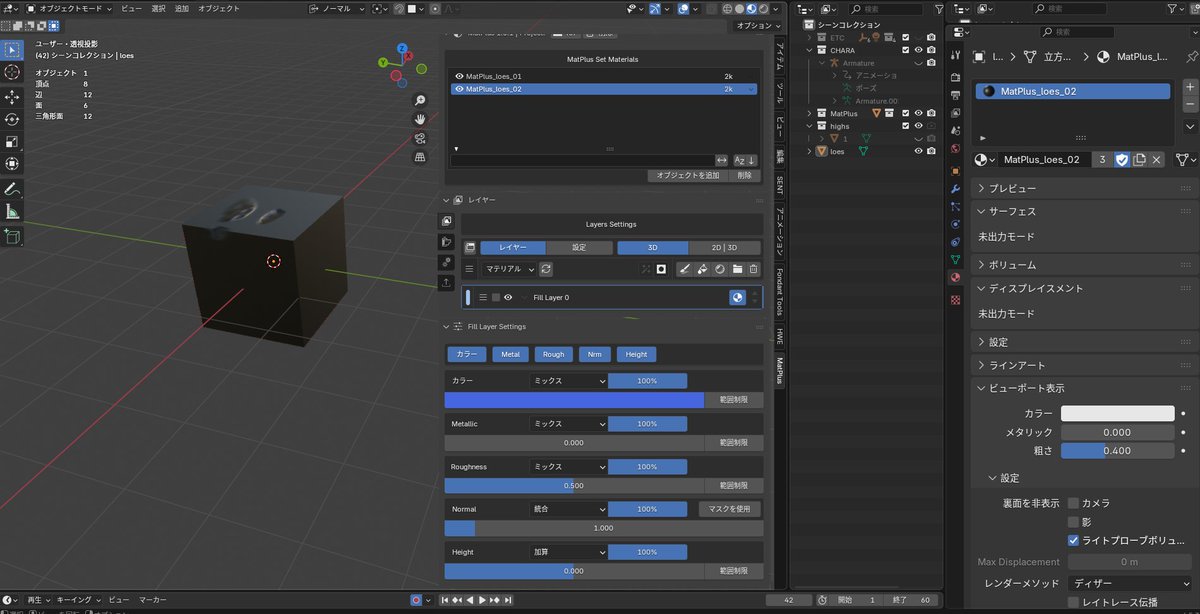The image size is (1200, 614).
Task: Click the paint brush layer icon
Action: click(685, 269)
